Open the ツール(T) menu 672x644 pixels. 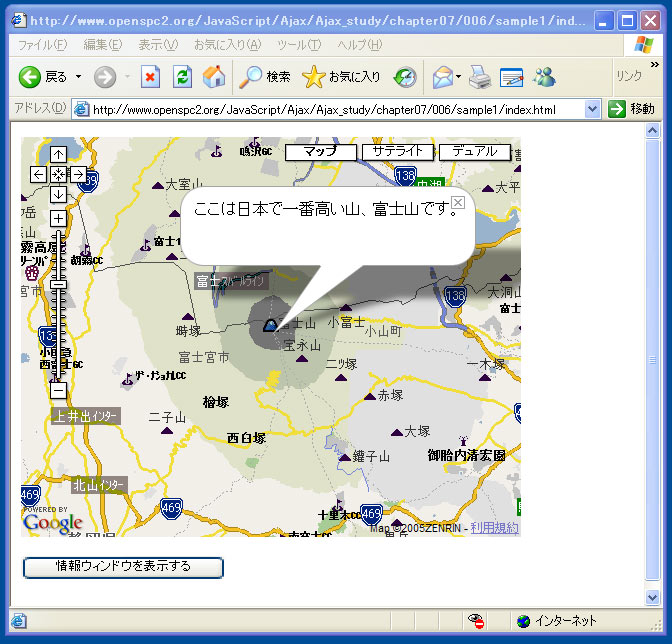pos(299,45)
